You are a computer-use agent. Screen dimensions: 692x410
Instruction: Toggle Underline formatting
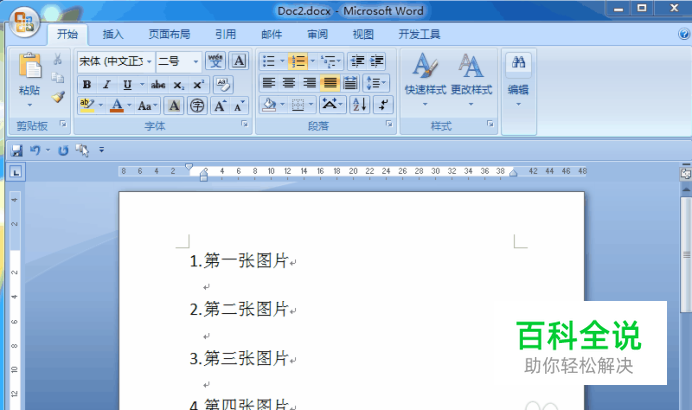(127, 84)
